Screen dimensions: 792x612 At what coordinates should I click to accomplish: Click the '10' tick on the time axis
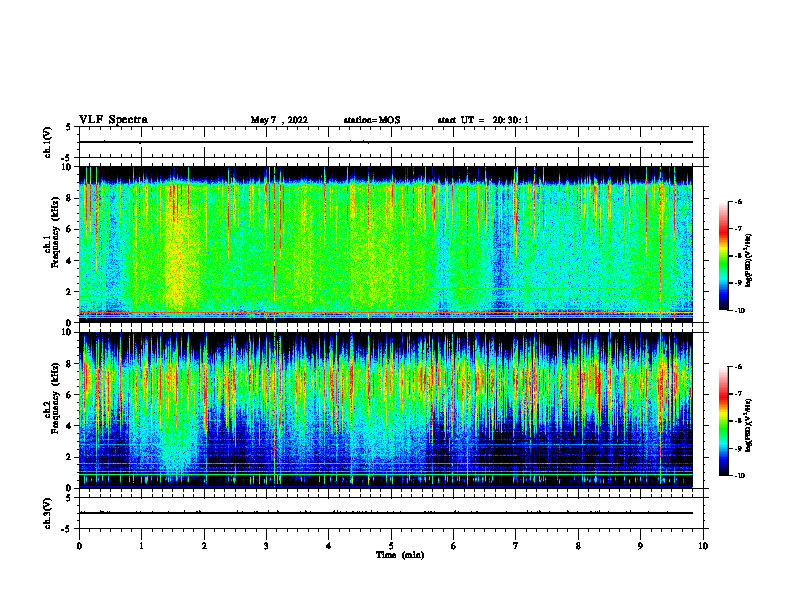703,546
